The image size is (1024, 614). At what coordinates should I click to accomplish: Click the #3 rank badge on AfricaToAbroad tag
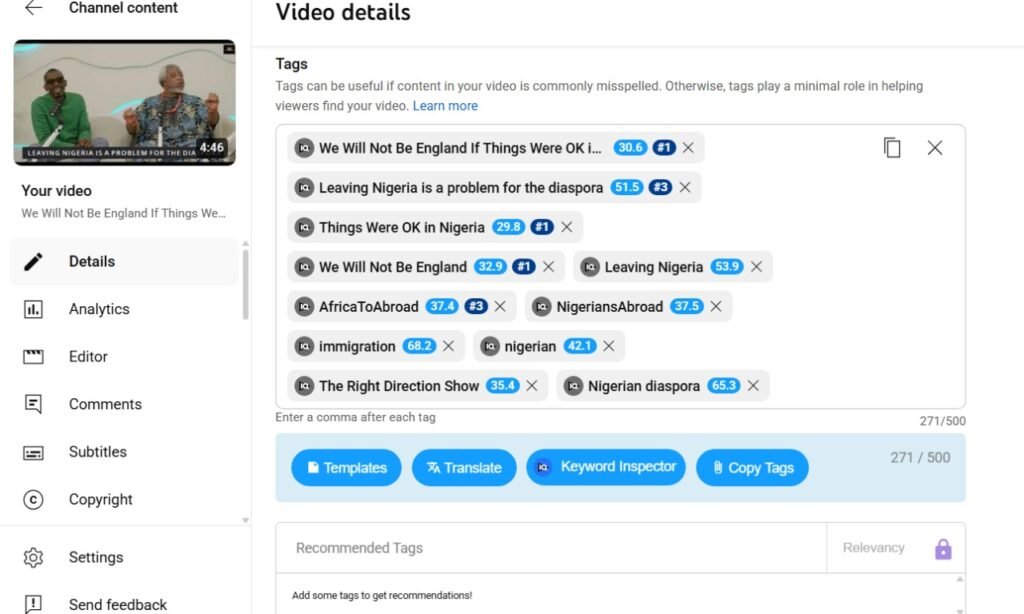(476, 307)
